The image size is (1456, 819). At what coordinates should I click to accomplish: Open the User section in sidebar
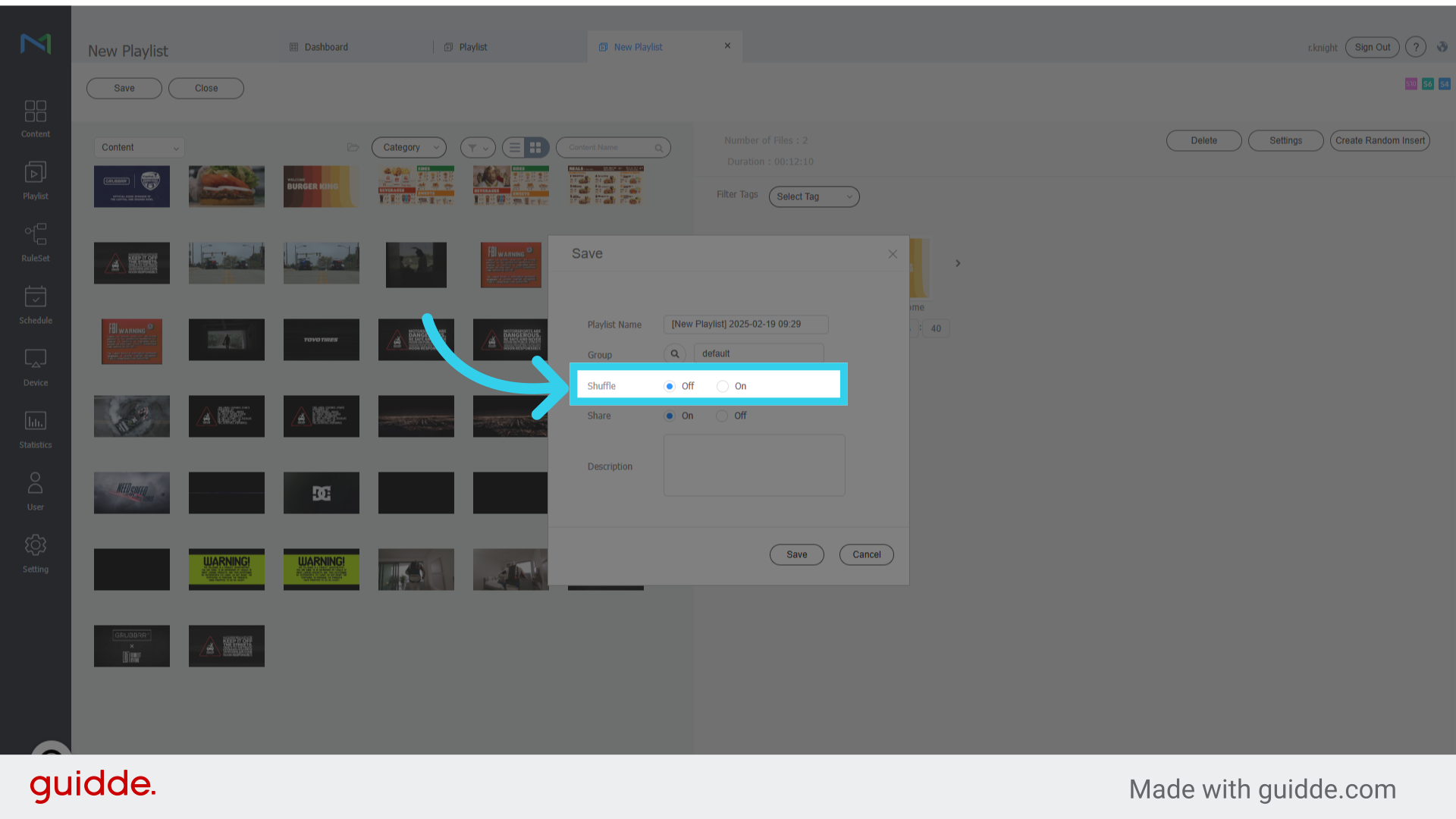[35, 492]
